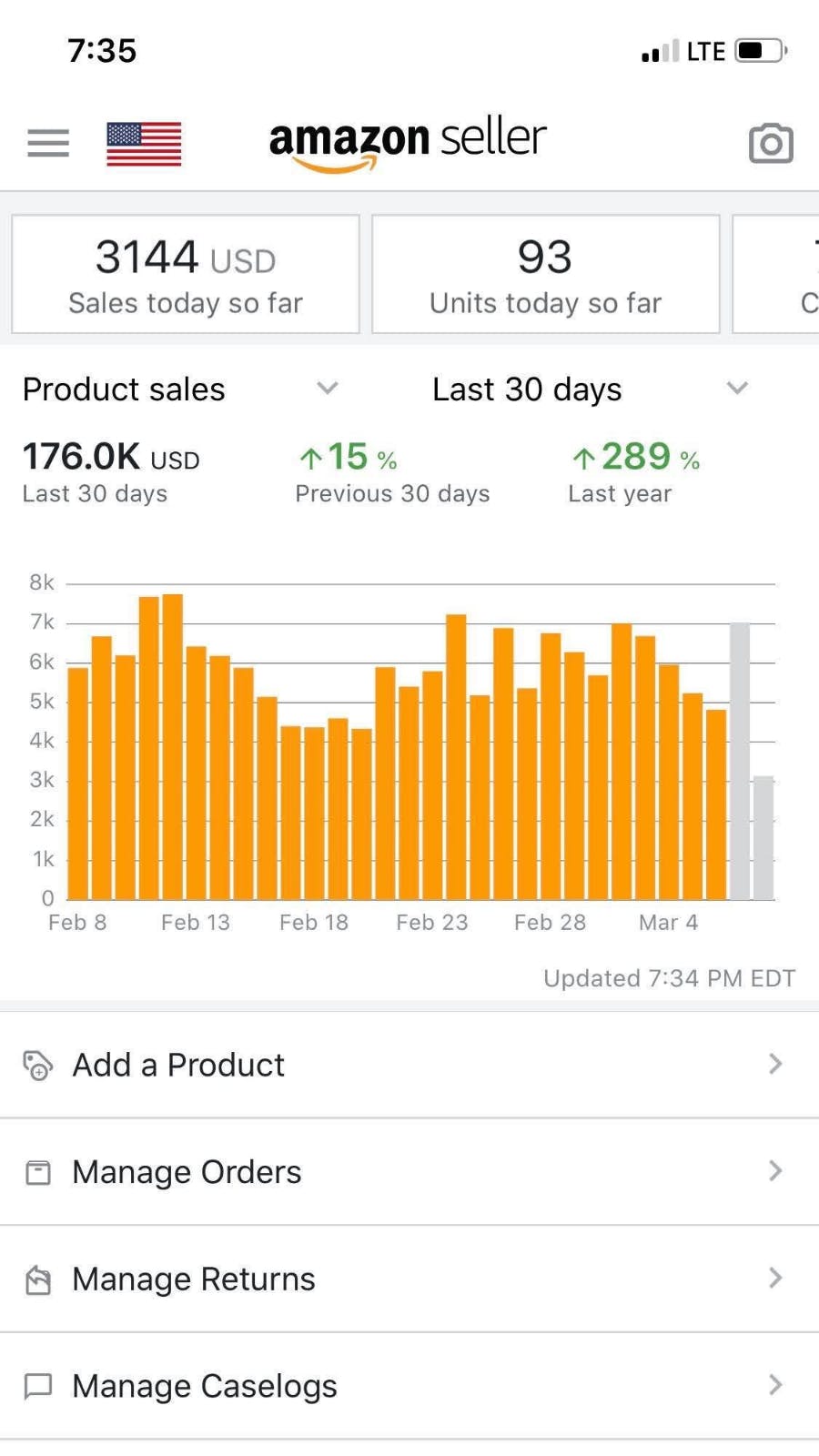Open the hamburger navigation menu

(48, 143)
